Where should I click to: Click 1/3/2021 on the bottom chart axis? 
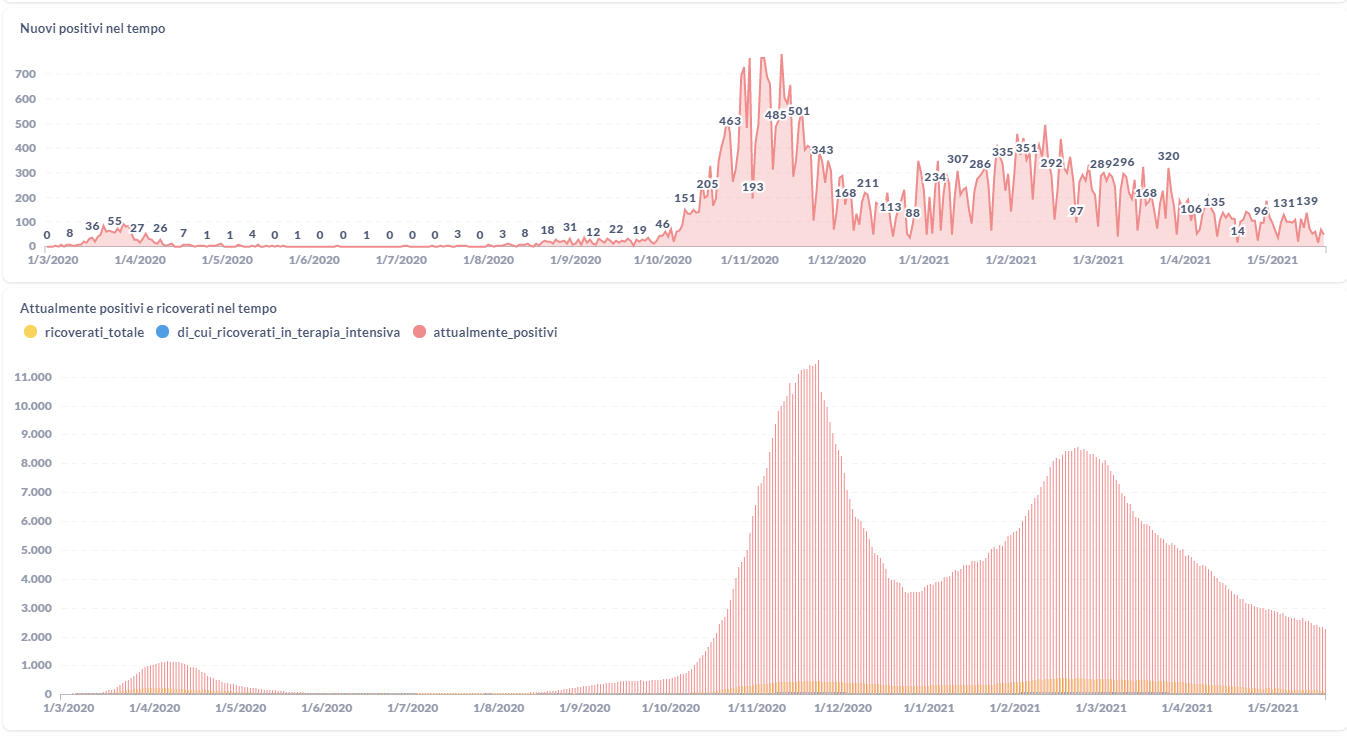click(x=1097, y=708)
